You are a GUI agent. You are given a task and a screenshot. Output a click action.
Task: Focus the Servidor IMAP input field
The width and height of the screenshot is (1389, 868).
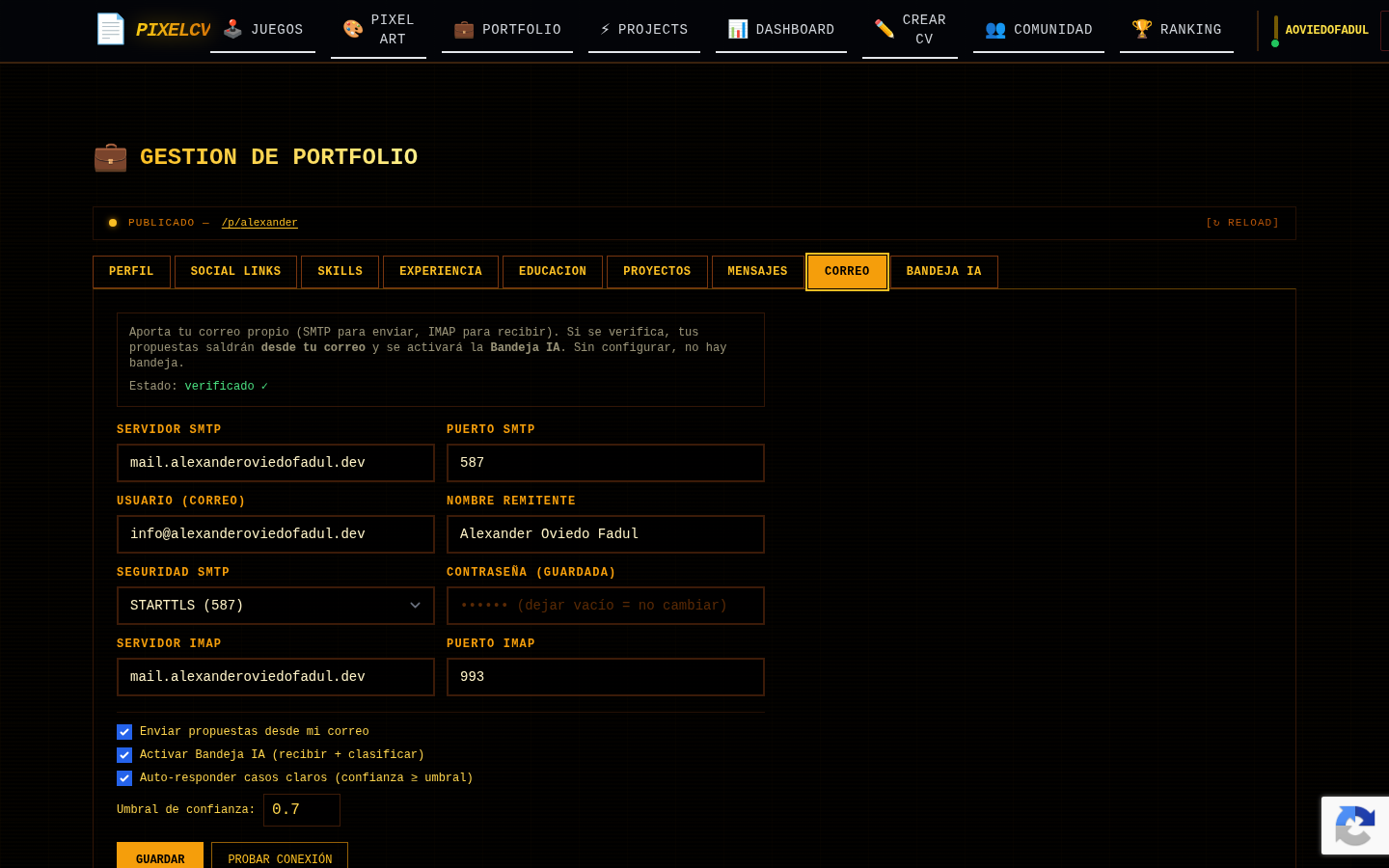click(x=276, y=677)
